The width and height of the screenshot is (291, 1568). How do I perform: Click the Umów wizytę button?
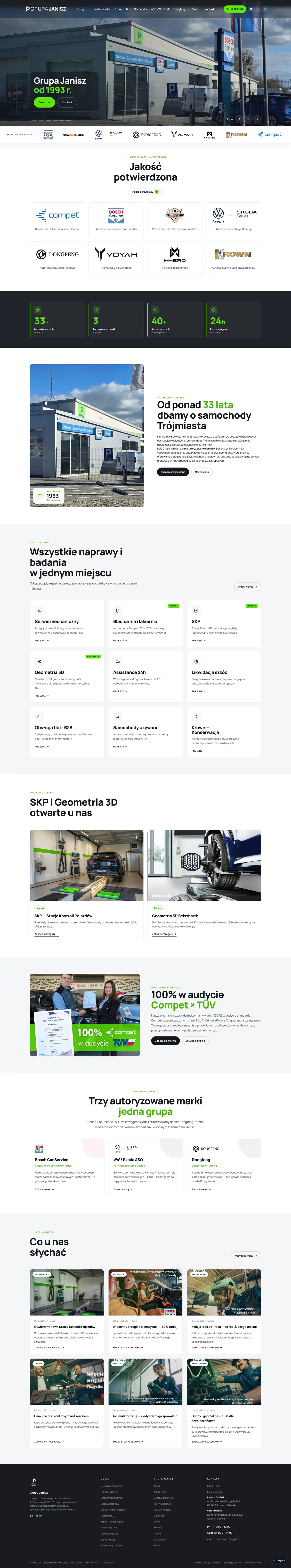click(x=248, y=587)
